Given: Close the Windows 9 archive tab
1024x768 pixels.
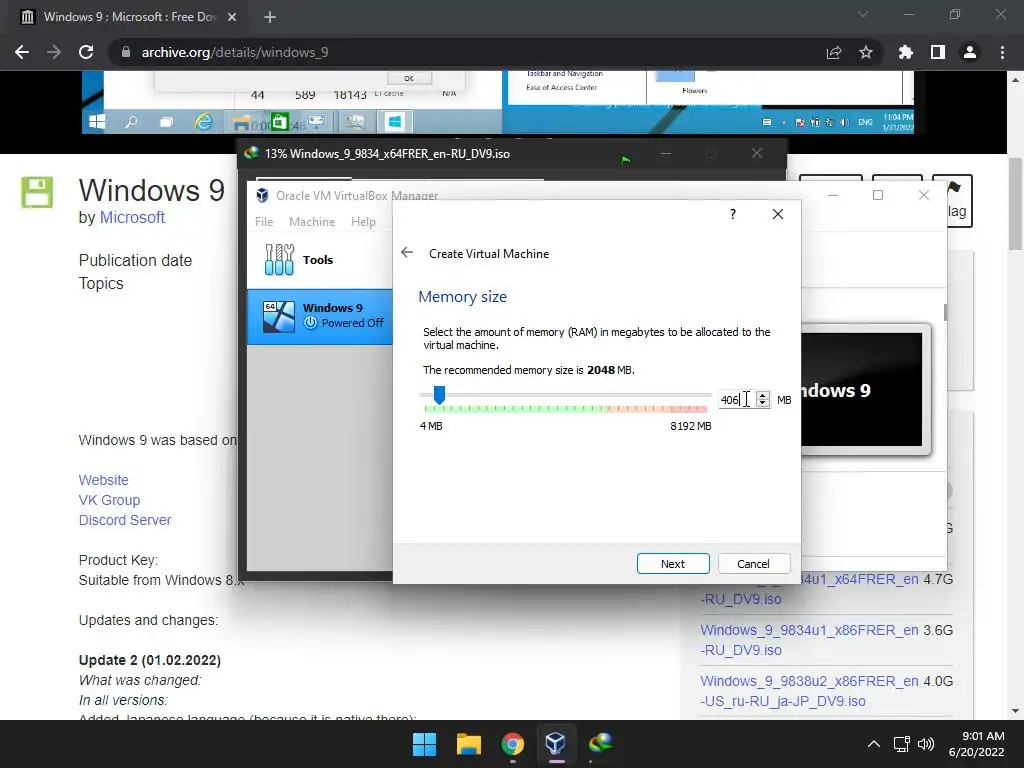Looking at the screenshot, I should [x=232, y=17].
